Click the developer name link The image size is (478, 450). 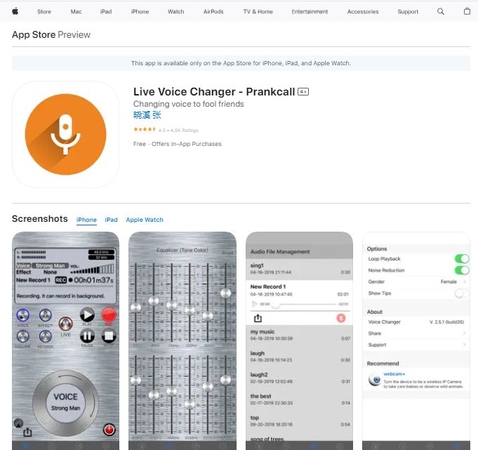coord(147,115)
